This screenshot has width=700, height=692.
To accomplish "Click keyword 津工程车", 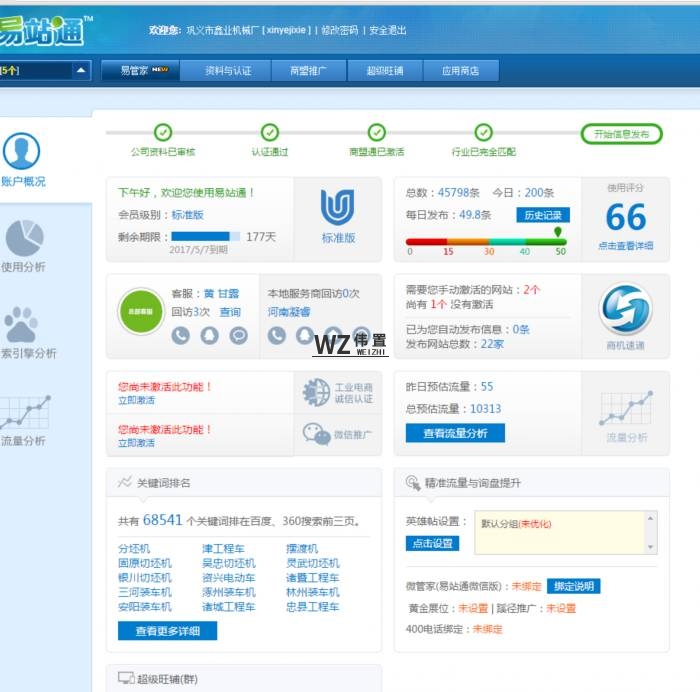I will coord(223,548).
